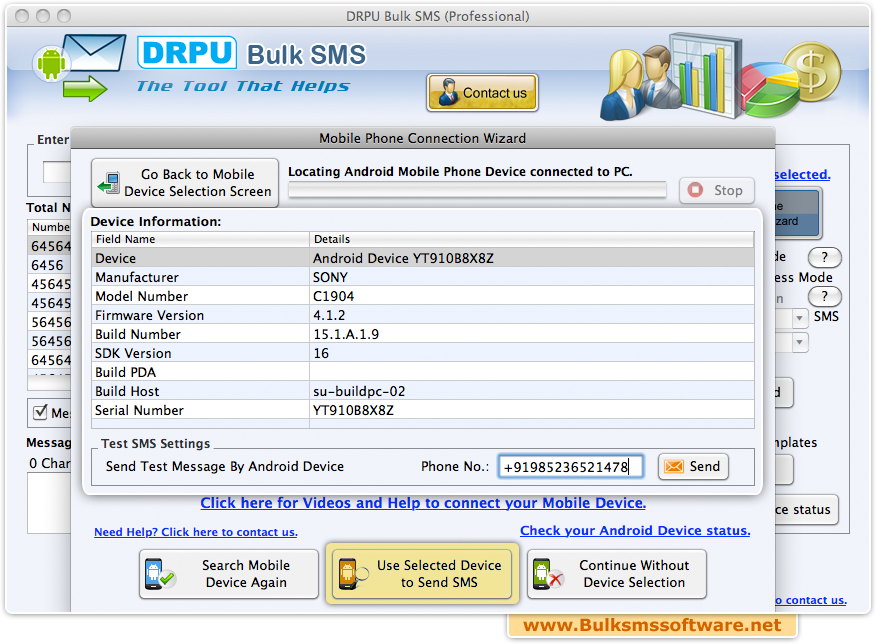The image size is (876, 644).
Task: Select the Build PDA row
Action: coord(423,372)
